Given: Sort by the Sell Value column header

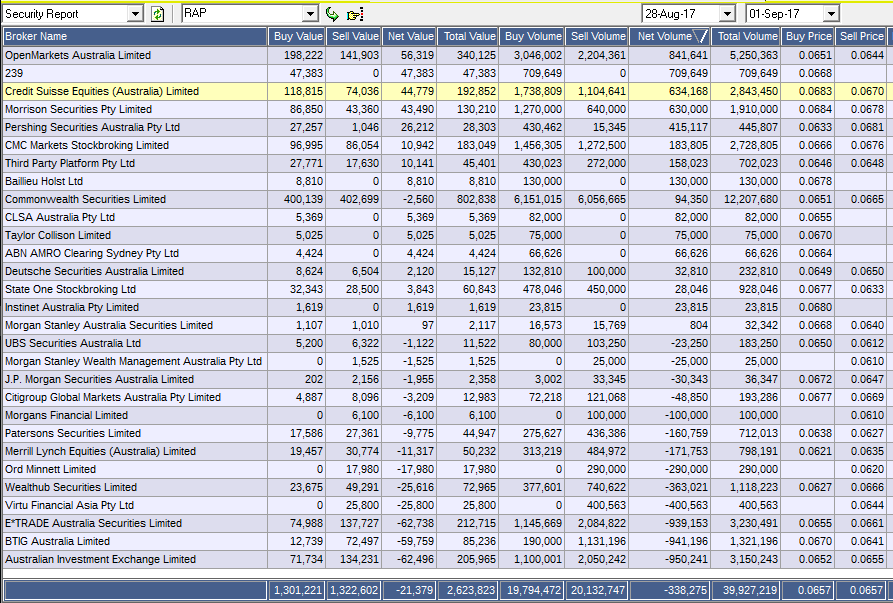Looking at the screenshot, I should (x=354, y=36).
